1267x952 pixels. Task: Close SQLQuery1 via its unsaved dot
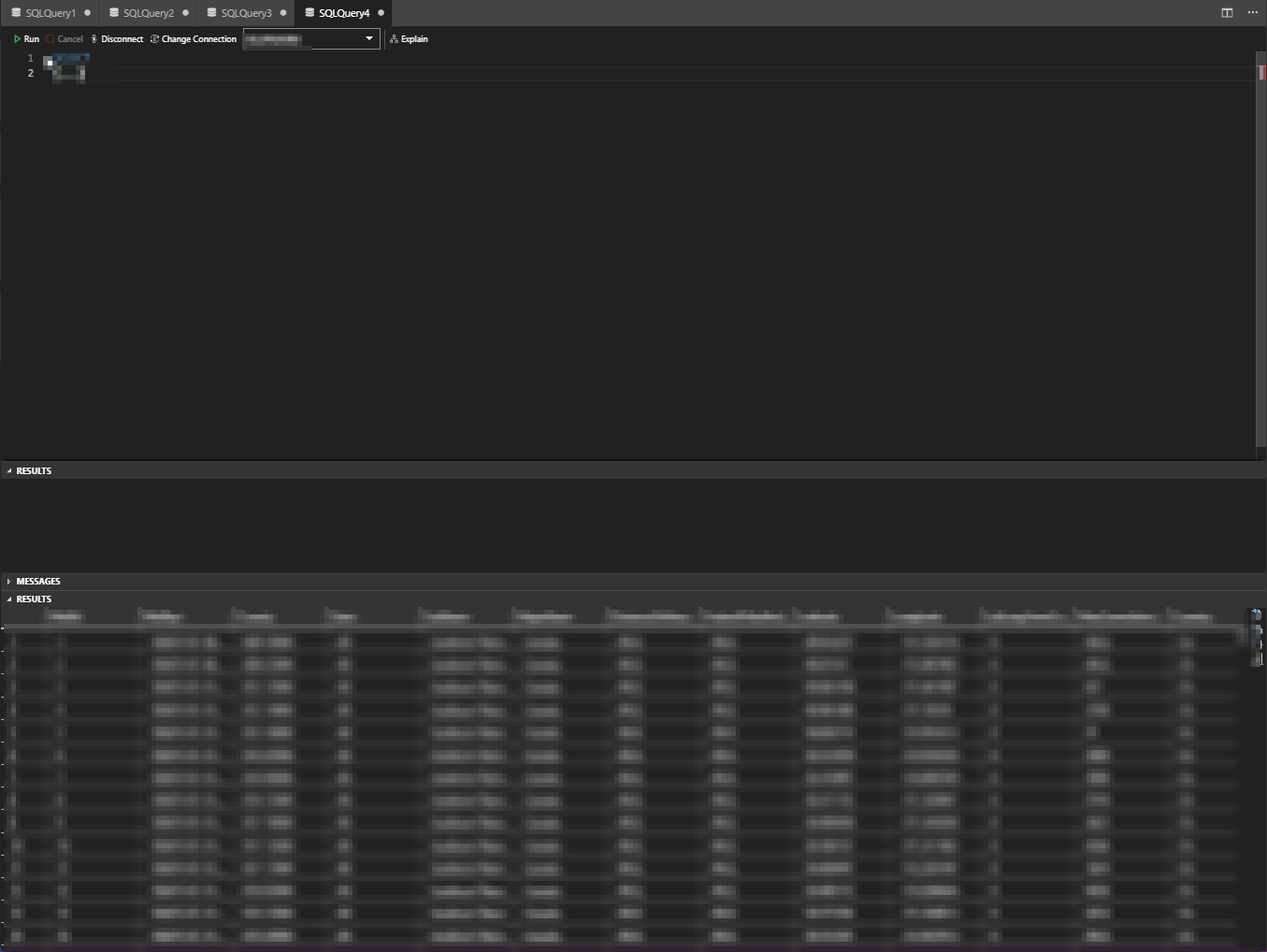tap(88, 13)
